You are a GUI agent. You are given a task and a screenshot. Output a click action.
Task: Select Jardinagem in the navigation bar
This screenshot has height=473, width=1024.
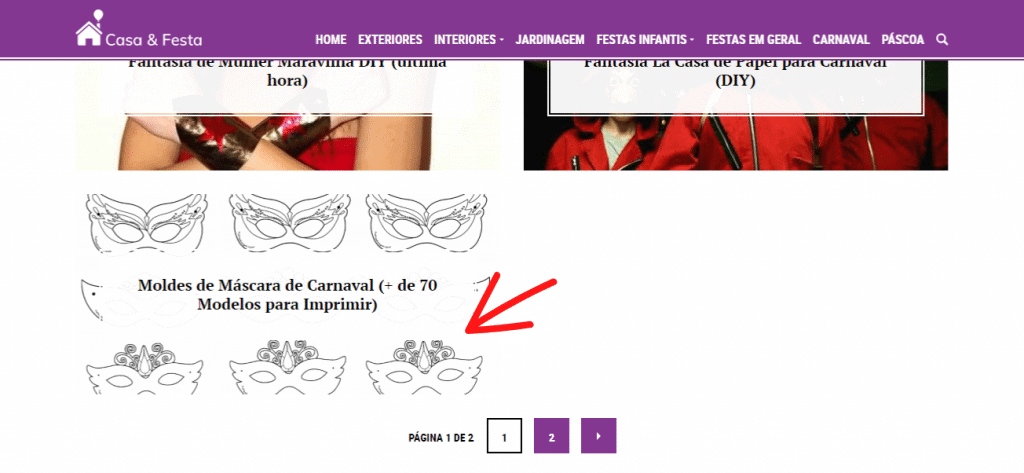tap(550, 39)
